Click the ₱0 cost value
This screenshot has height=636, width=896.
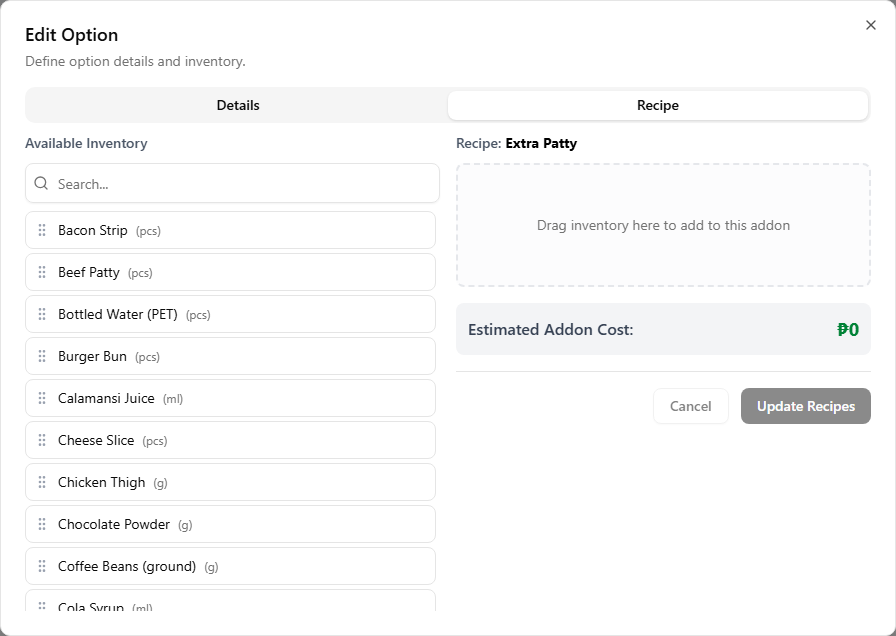click(848, 330)
